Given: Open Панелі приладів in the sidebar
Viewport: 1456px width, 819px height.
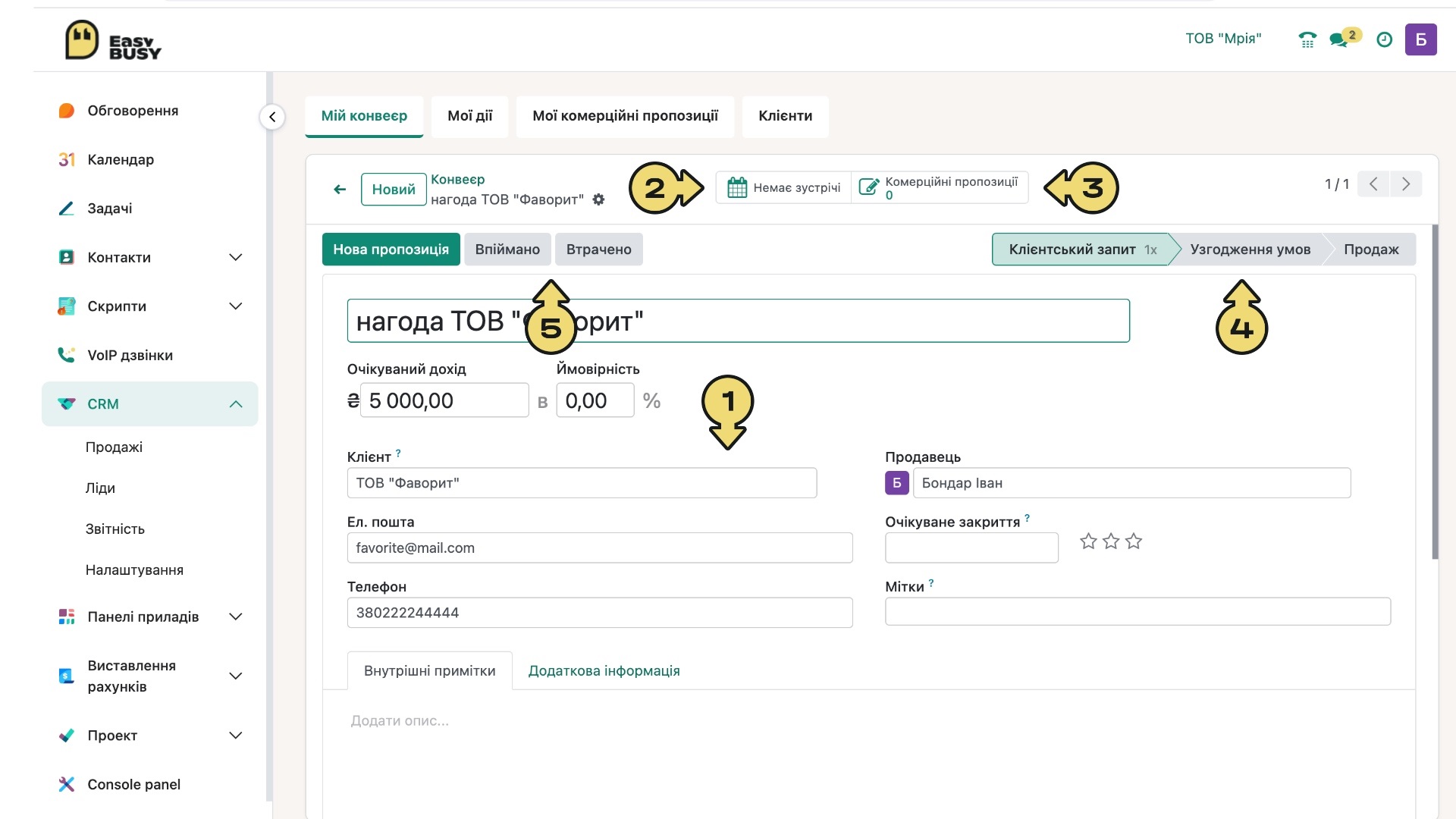Looking at the screenshot, I should (x=150, y=617).
